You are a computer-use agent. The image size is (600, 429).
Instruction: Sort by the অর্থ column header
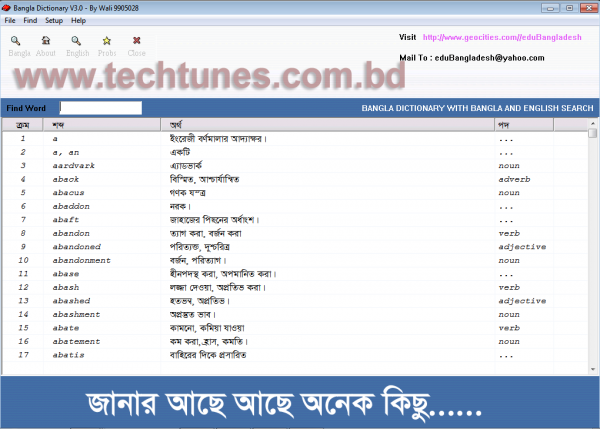coord(328,125)
